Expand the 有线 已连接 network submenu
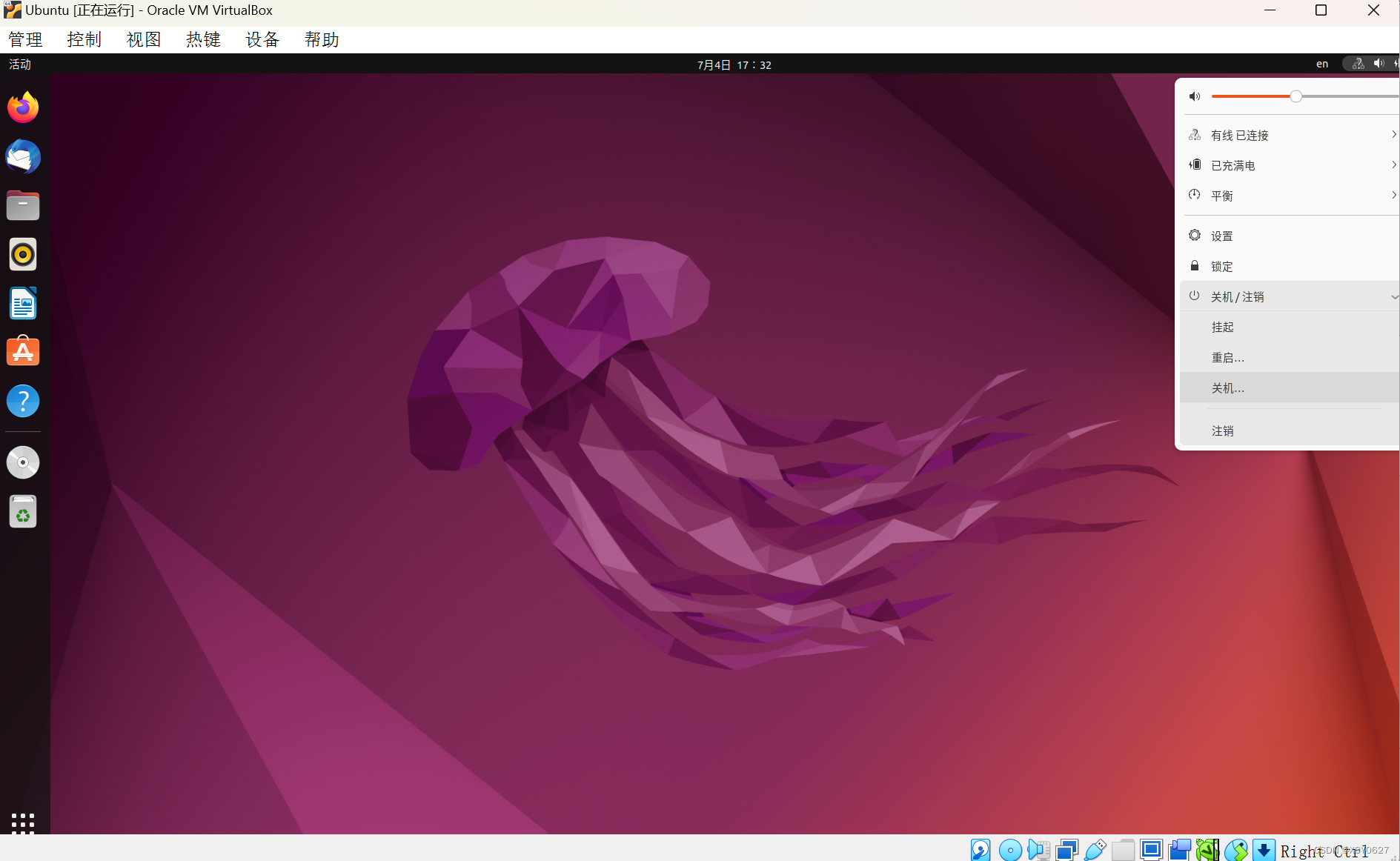The height and width of the screenshot is (861, 1400). [x=1290, y=135]
